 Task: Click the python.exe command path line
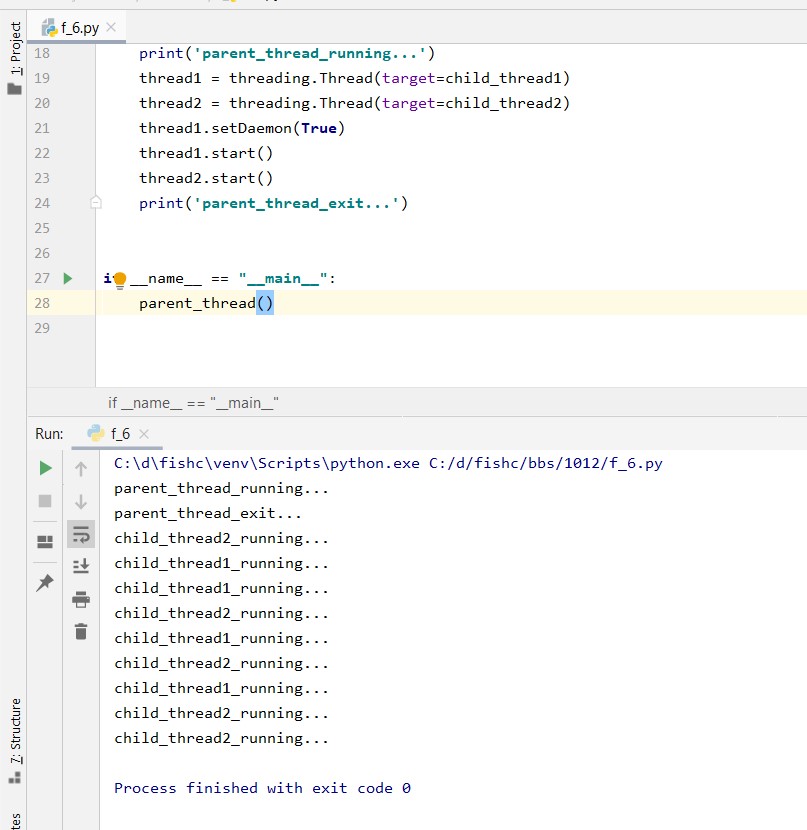(x=388, y=463)
